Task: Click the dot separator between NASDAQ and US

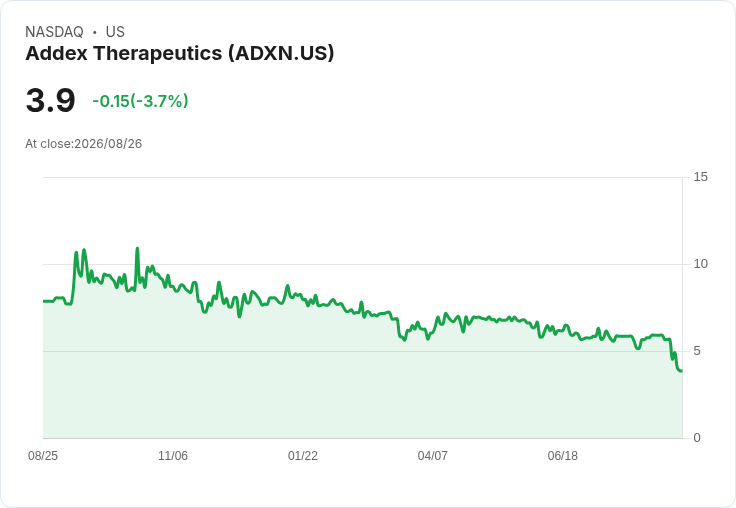Action: 94,32
